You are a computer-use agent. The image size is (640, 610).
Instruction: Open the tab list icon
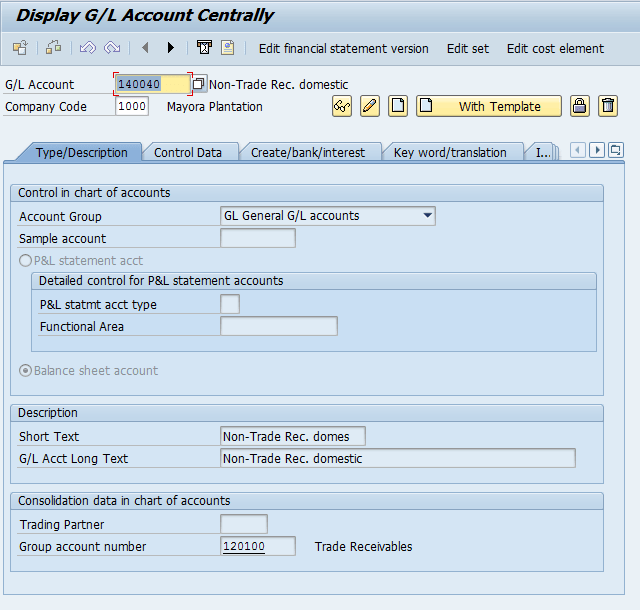click(x=615, y=150)
